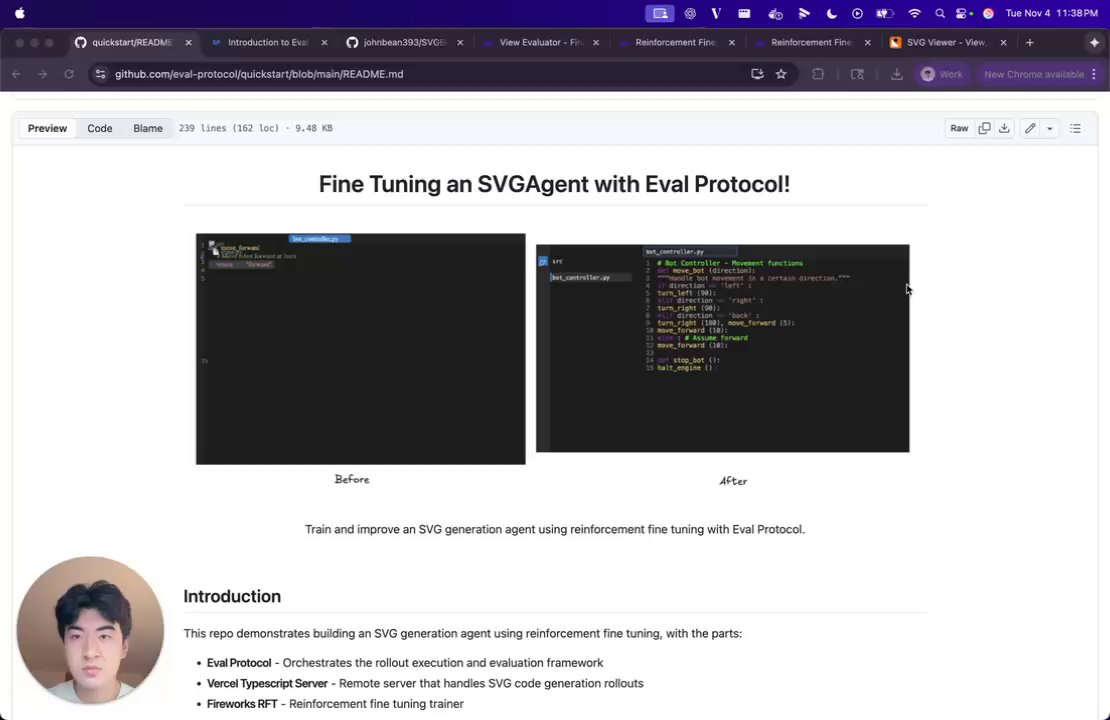Switch to View Evaluator tab
The height and width of the screenshot is (720, 1110).
[540, 42]
